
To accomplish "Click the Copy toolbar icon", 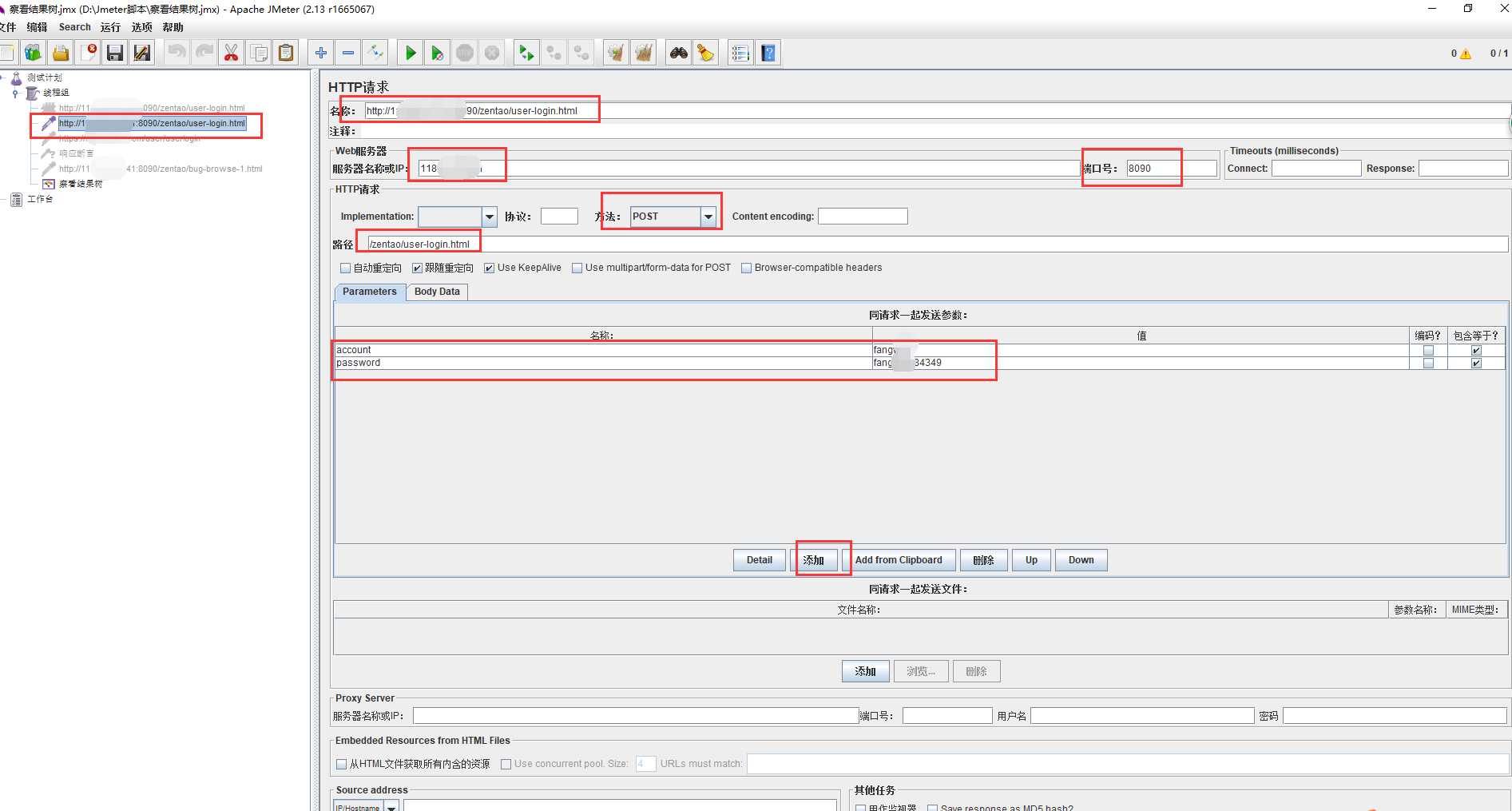I will 259,54.
